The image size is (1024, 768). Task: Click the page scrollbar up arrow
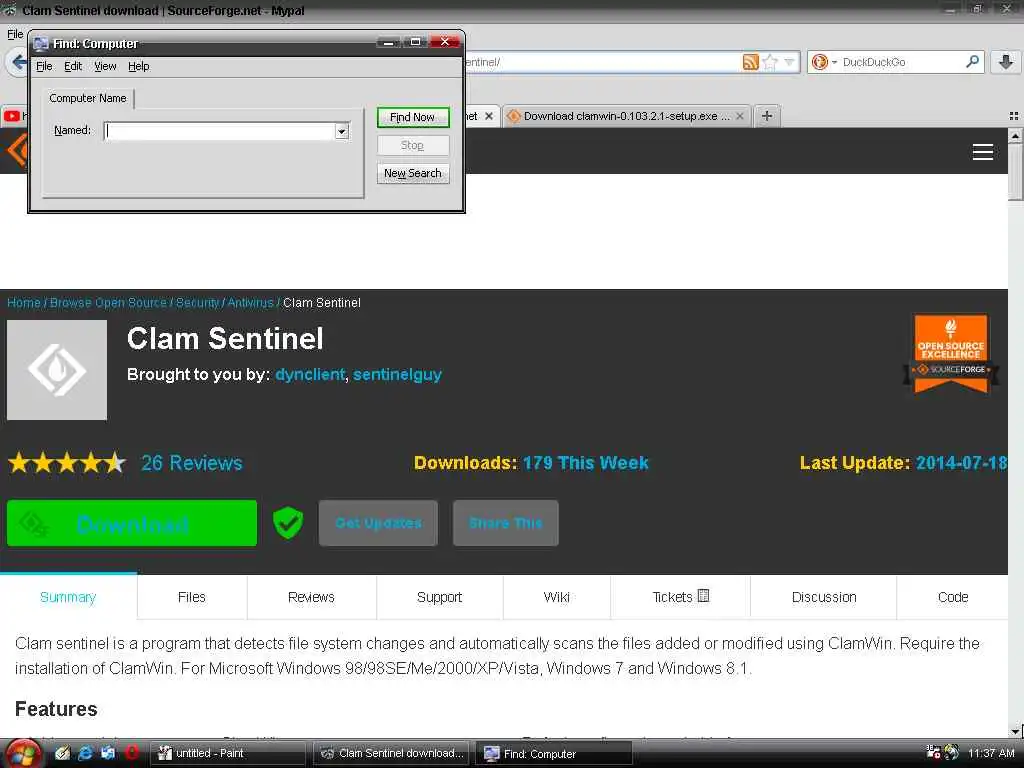tap(1016, 136)
